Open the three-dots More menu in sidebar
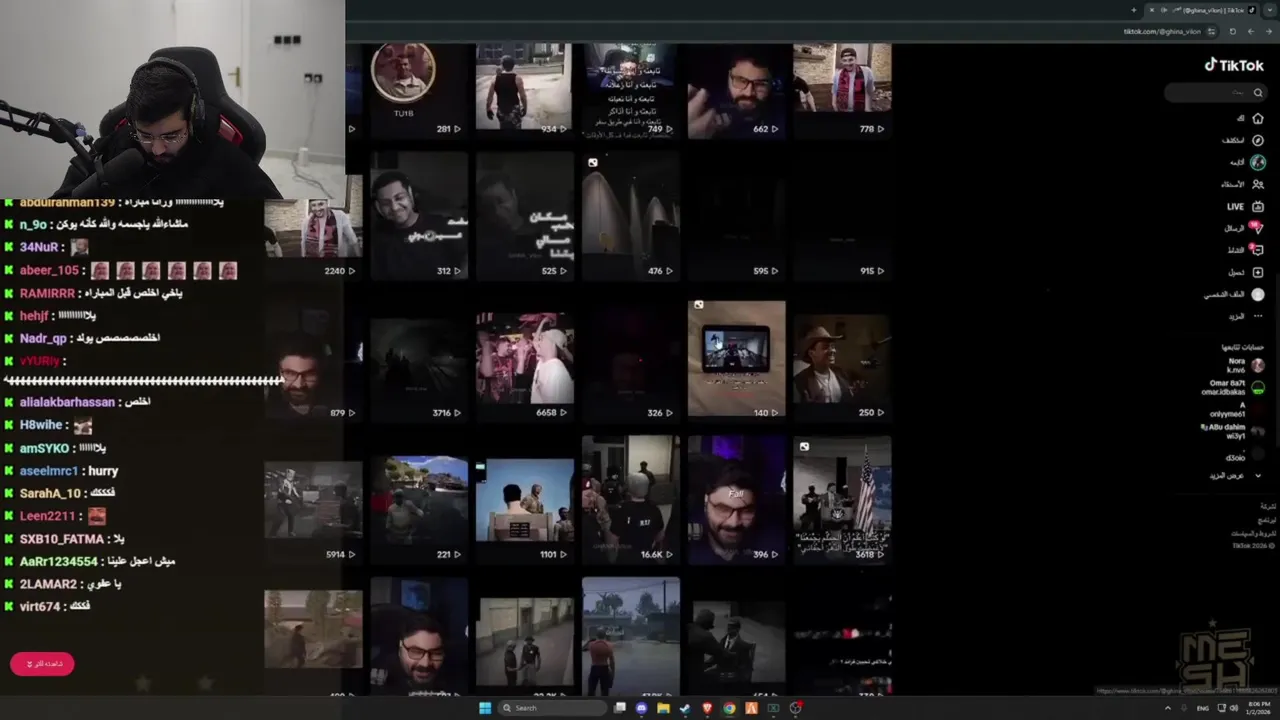 (1258, 316)
